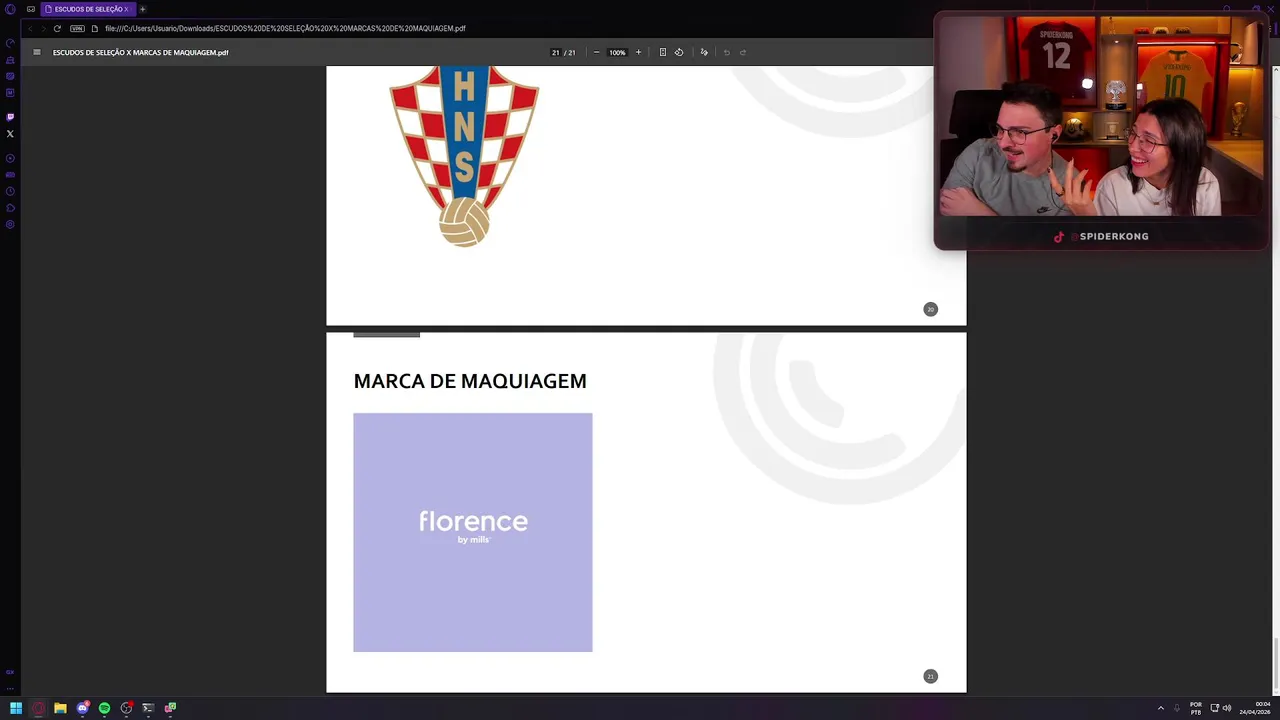
Task: Open the extensions cube icon in sidebar
Action: pyautogui.click(x=10, y=208)
